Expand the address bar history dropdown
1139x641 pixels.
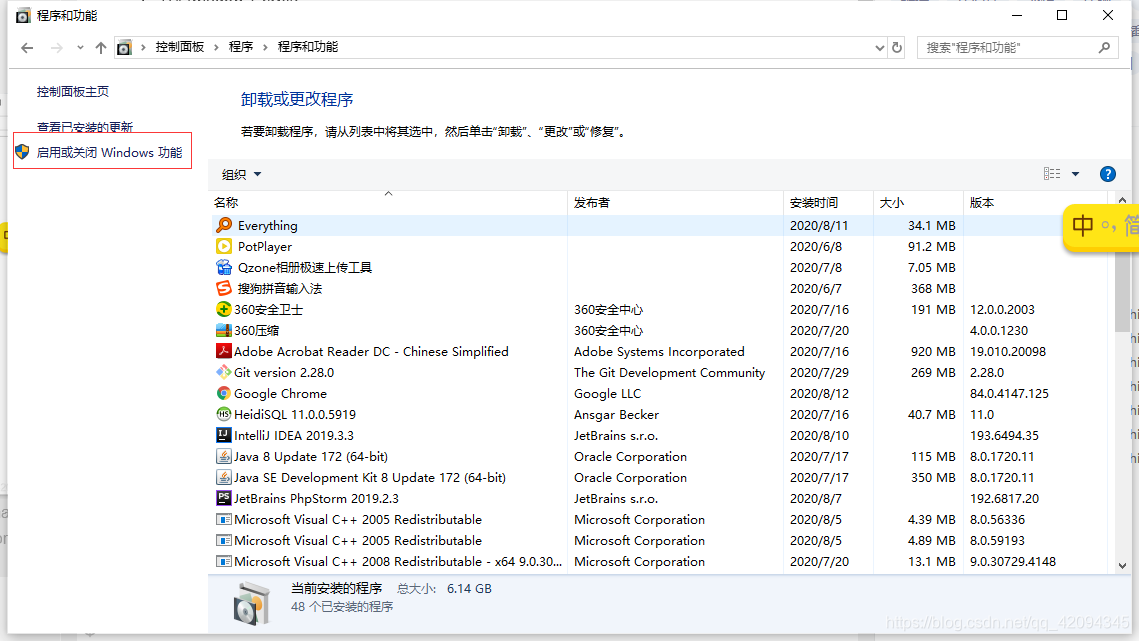click(x=880, y=48)
